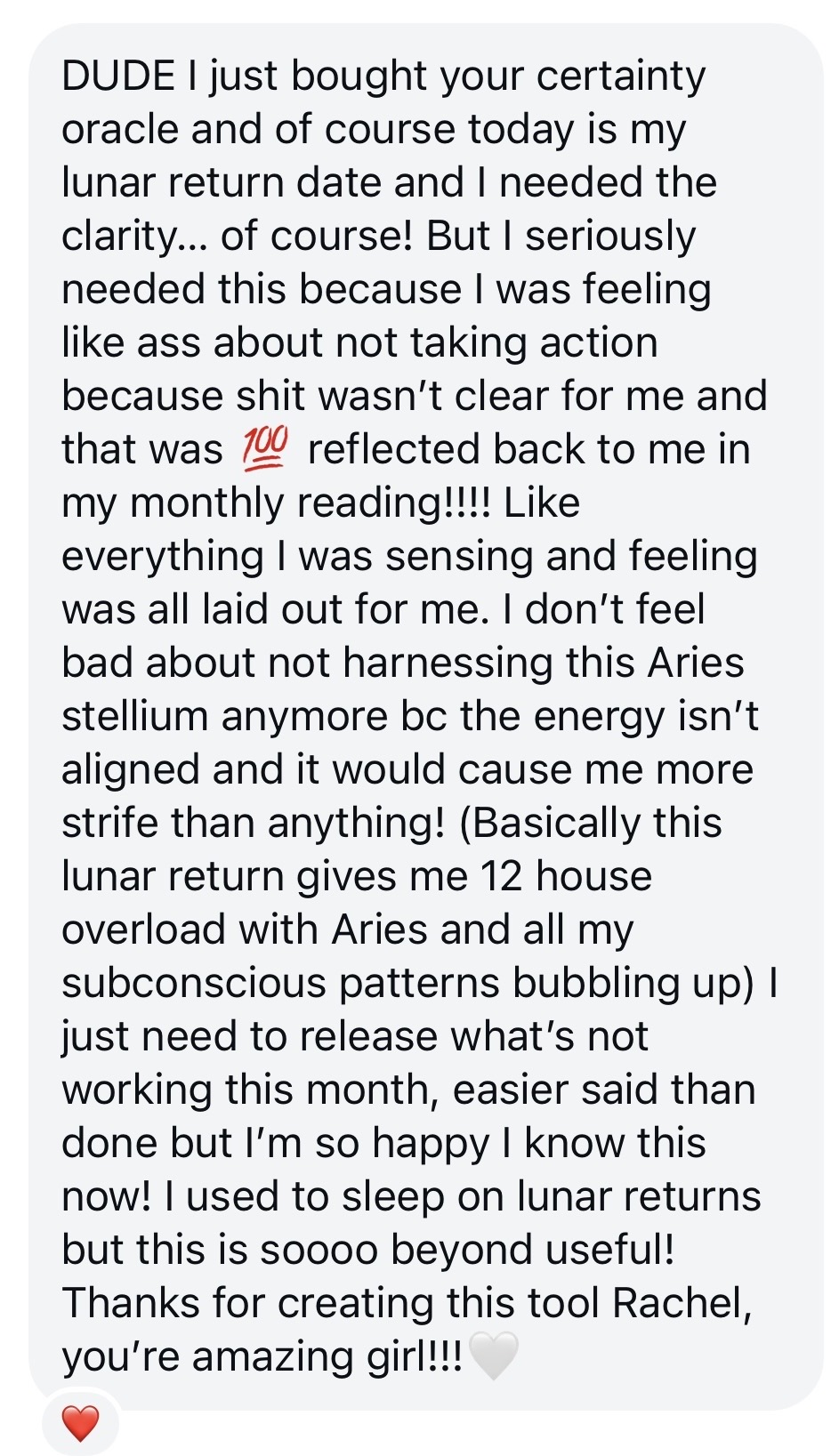Viewport: 839px width, 1456px height.
Task: Click the word 'oracle' in message
Action: click(120, 130)
